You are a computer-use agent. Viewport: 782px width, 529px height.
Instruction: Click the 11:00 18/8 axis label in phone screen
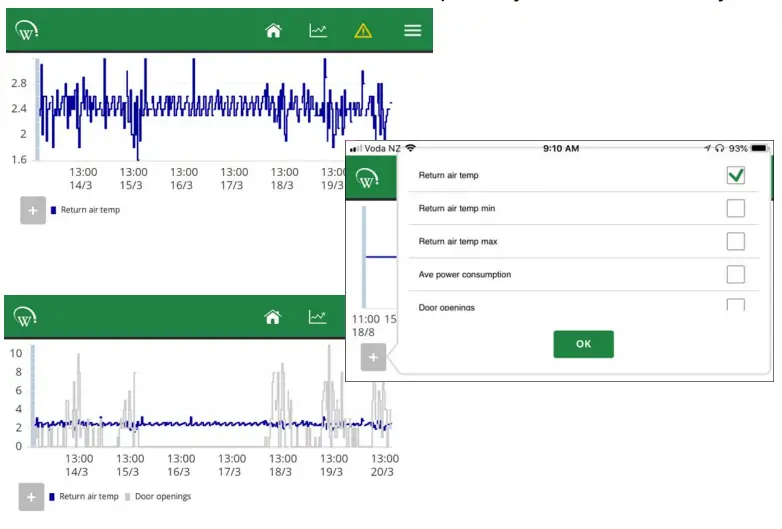[x=366, y=326]
